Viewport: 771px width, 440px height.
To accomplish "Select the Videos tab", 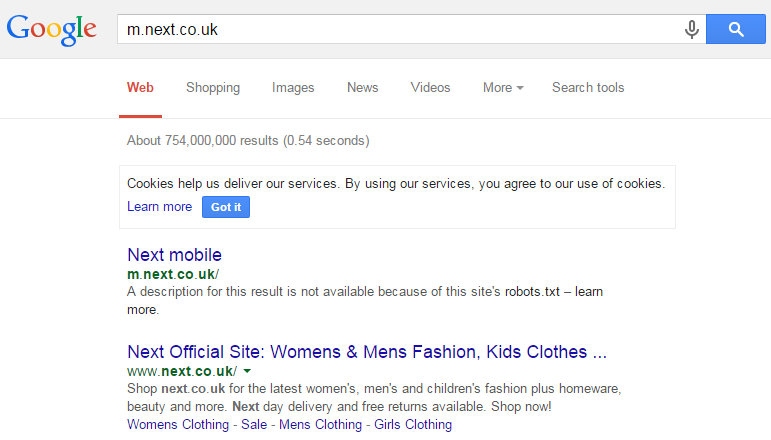I will tap(430, 88).
